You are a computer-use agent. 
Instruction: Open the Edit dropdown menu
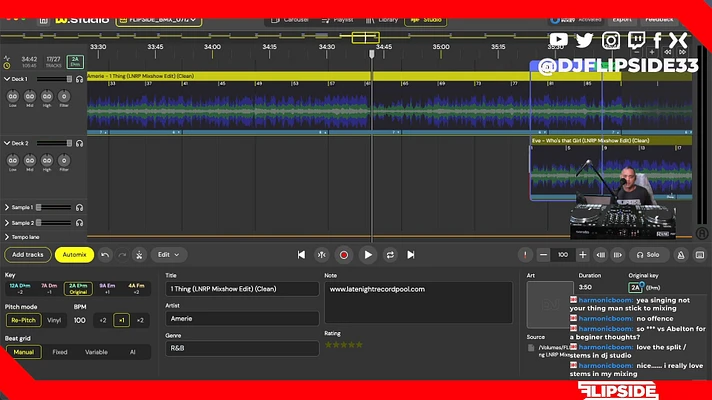pyautogui.click(x=168, y=255)
